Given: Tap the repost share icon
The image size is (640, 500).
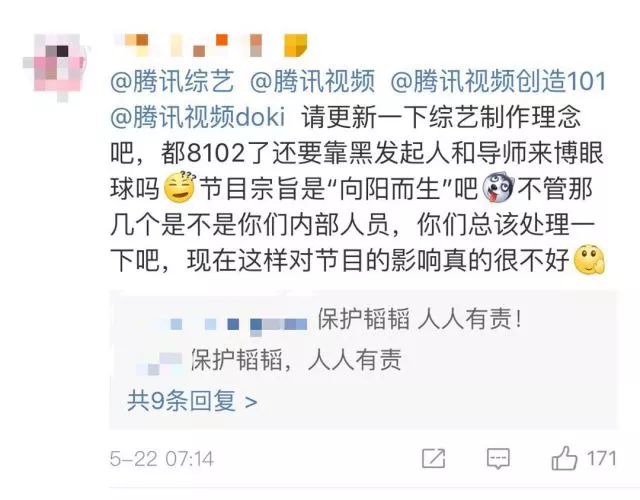Looking at the screenshot, I should (433, 458).
